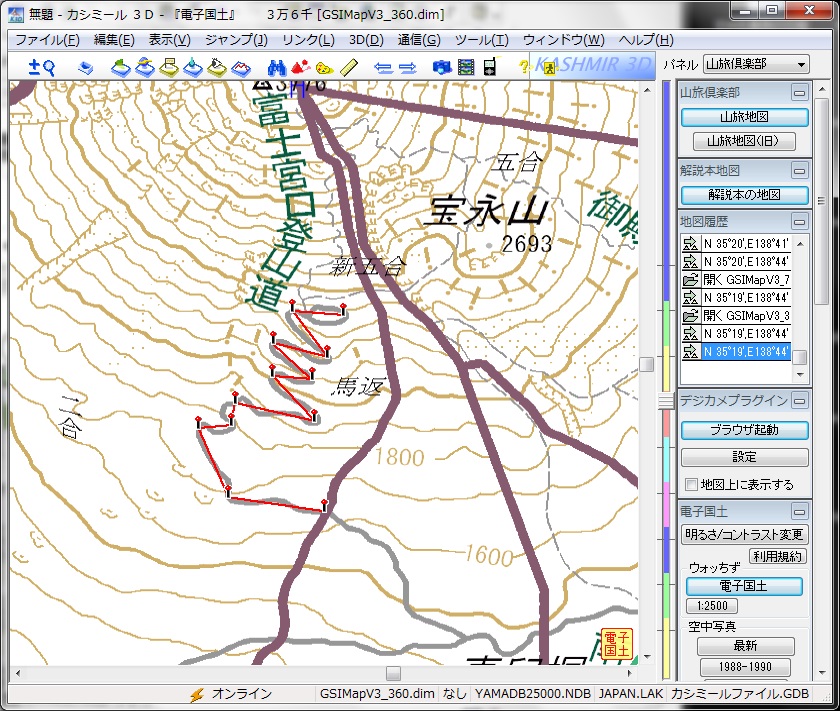
Task: Open the 通信(G) menu
Action: click(x=419, y=40)
